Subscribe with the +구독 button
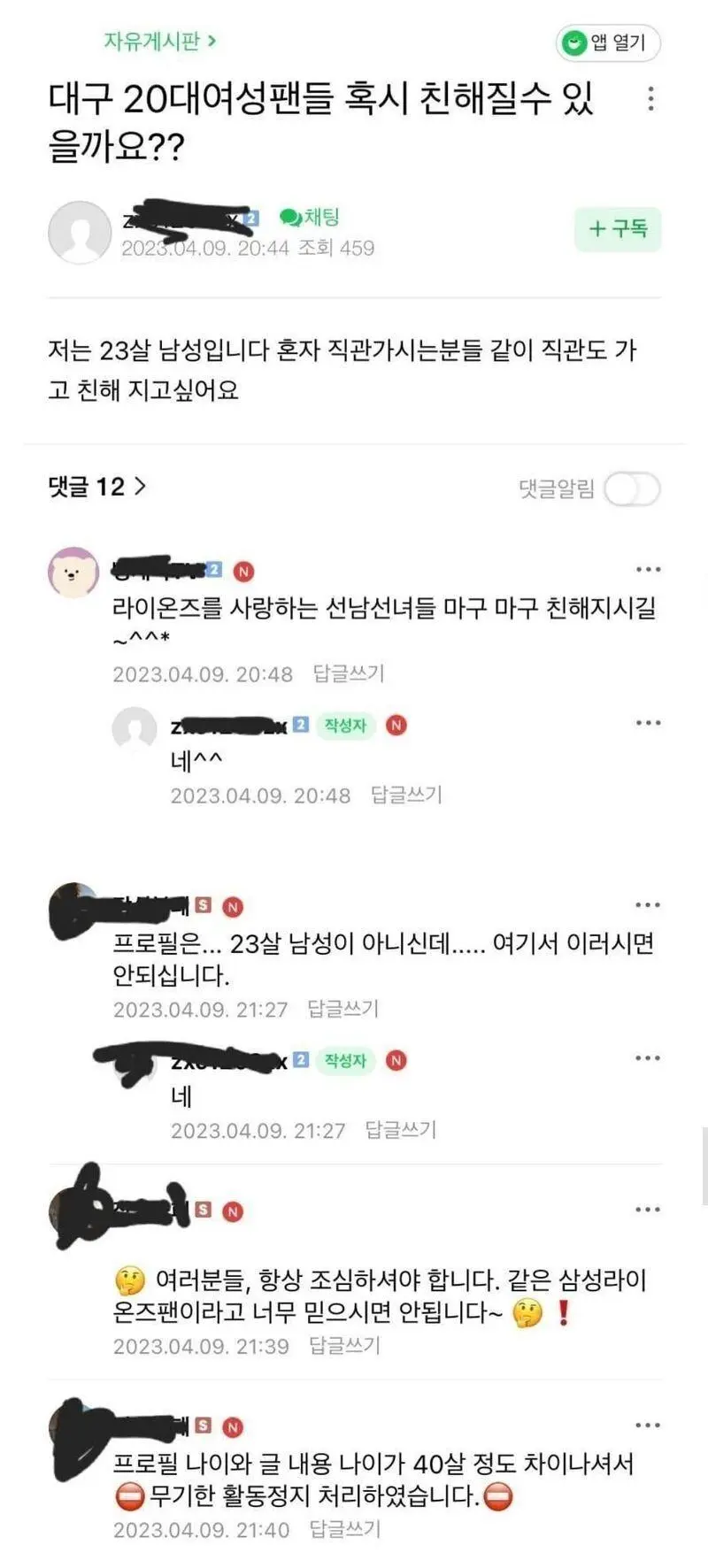Screen dimensions: 708x1568 pyautogui.click(x=618, y=229)
